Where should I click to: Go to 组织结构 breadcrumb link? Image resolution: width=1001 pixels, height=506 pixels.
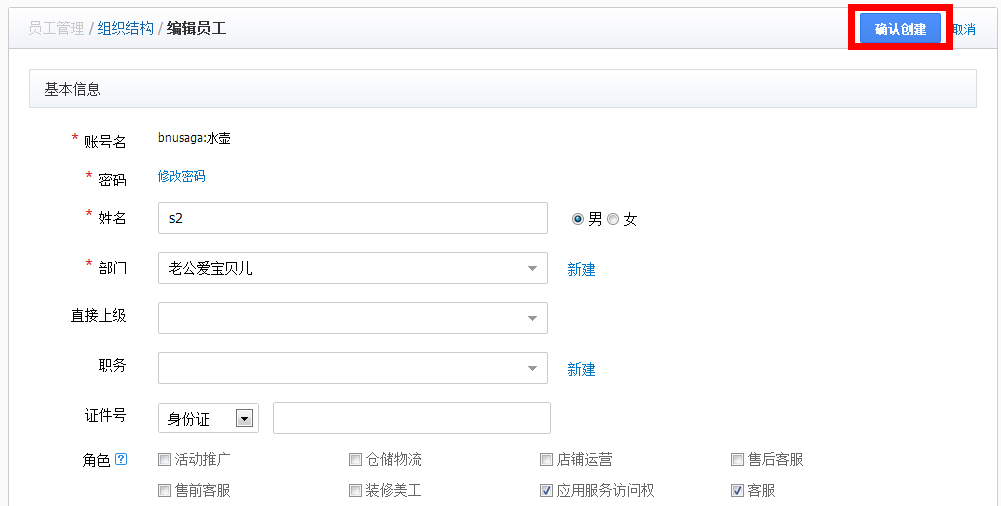click(x=126, y=29)
